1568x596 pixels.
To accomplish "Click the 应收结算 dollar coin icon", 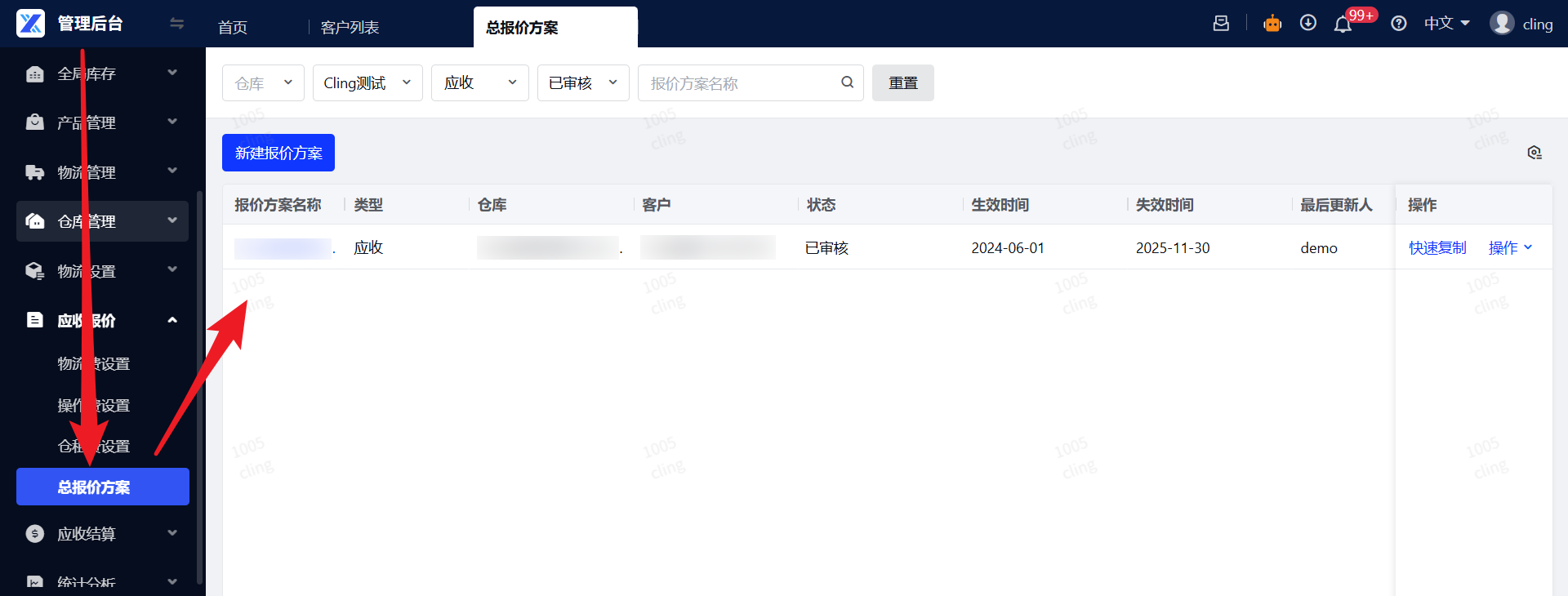I will (35, 534).
